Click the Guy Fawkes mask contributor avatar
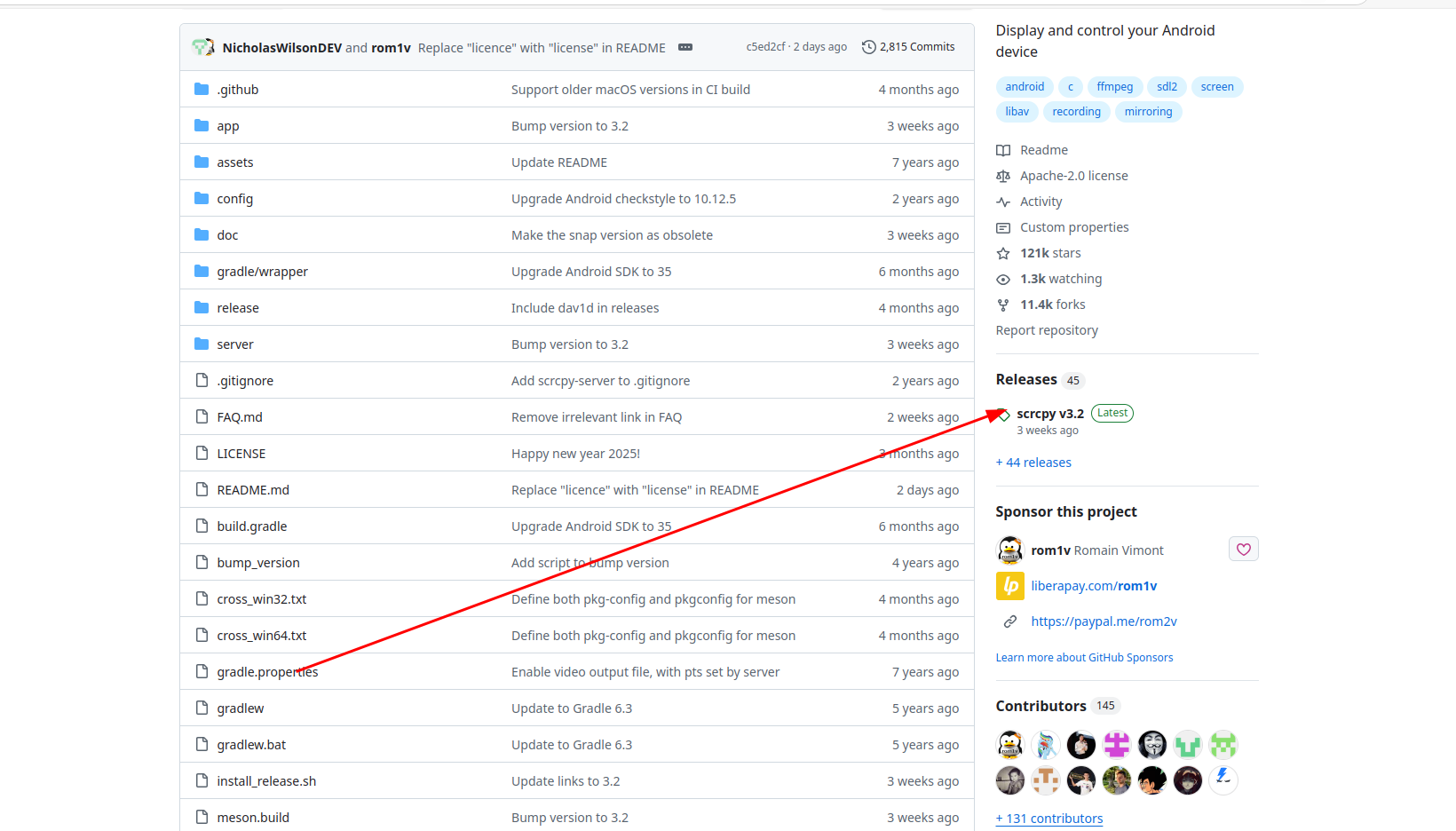The height and width of the screenshot is (831, 1456). [1152, 744]
